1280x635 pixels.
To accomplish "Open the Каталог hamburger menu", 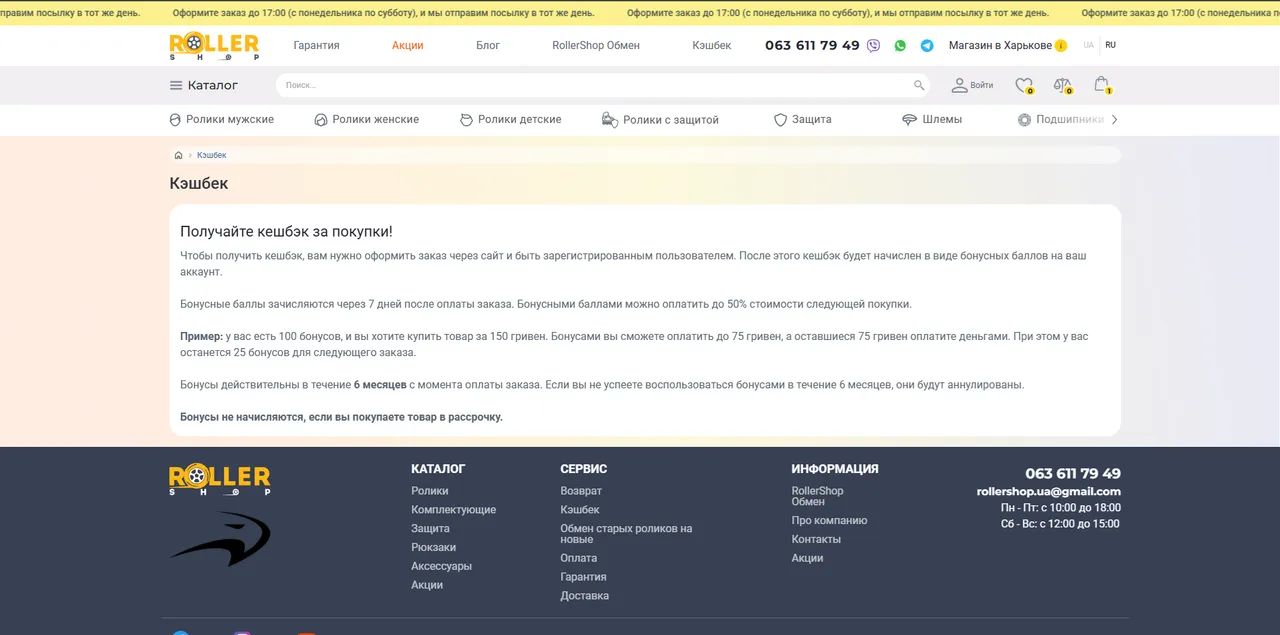I will 204,86.
